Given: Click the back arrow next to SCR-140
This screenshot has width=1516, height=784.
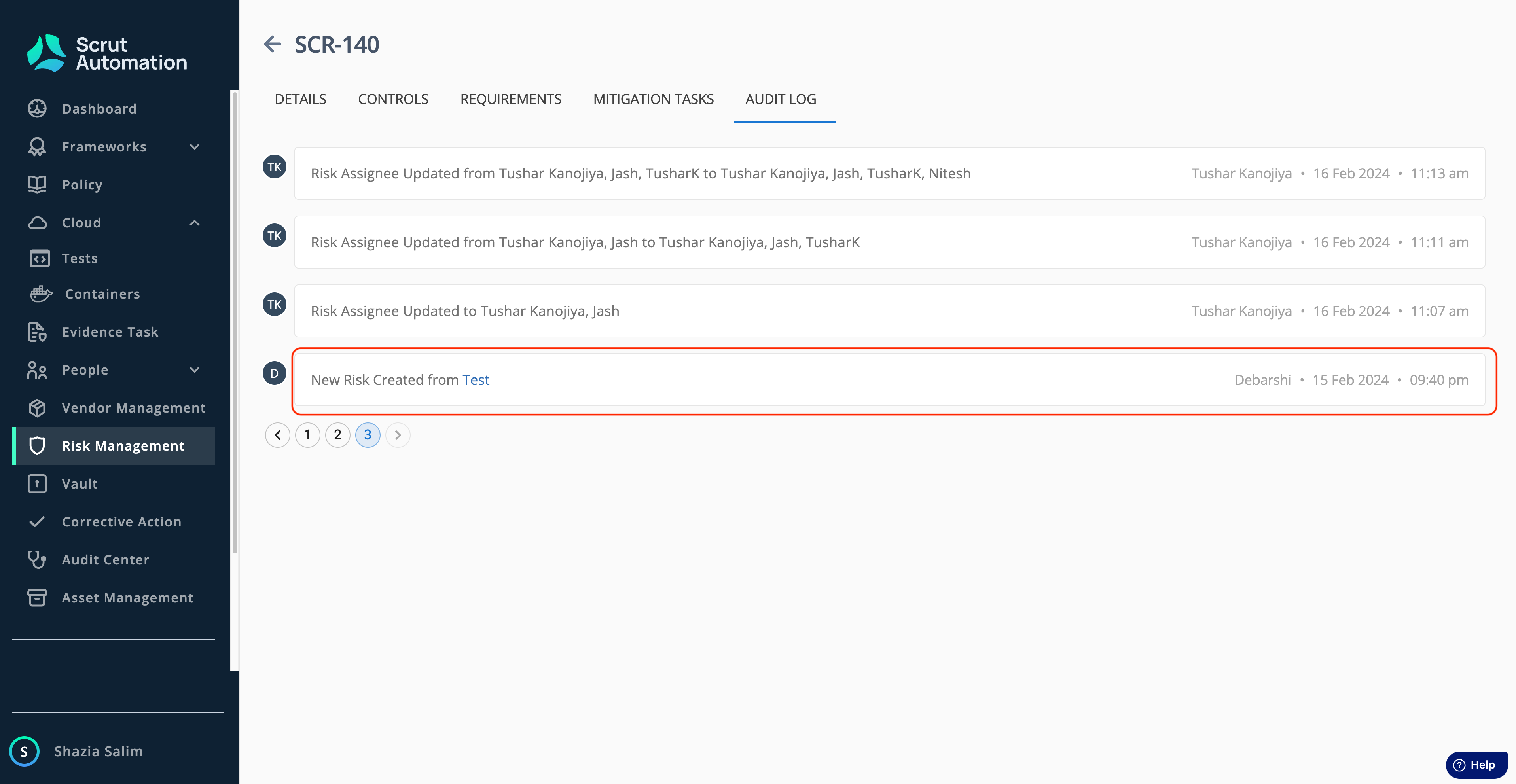Looking at the screenshot, I should (272, 44).
